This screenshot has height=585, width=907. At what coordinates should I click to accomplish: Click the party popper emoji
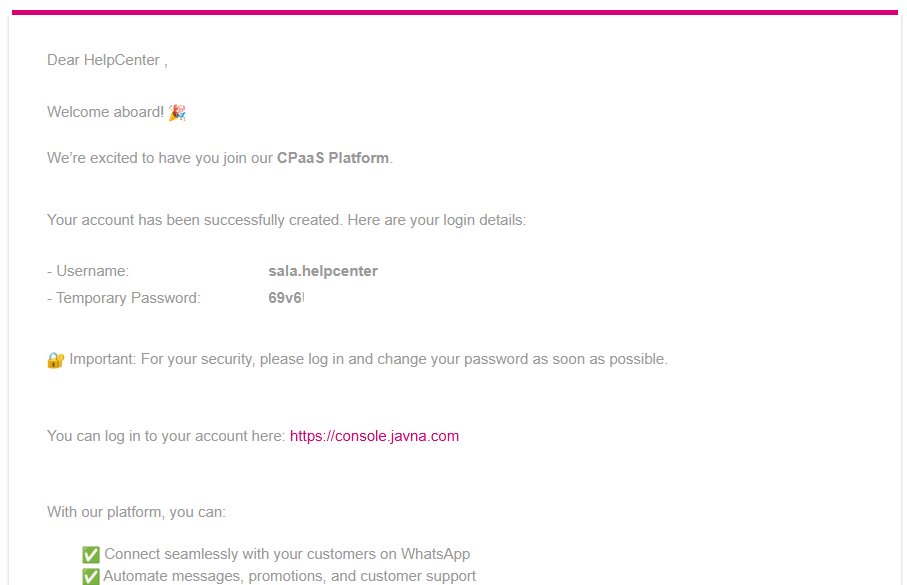click(x=177, y=112)
